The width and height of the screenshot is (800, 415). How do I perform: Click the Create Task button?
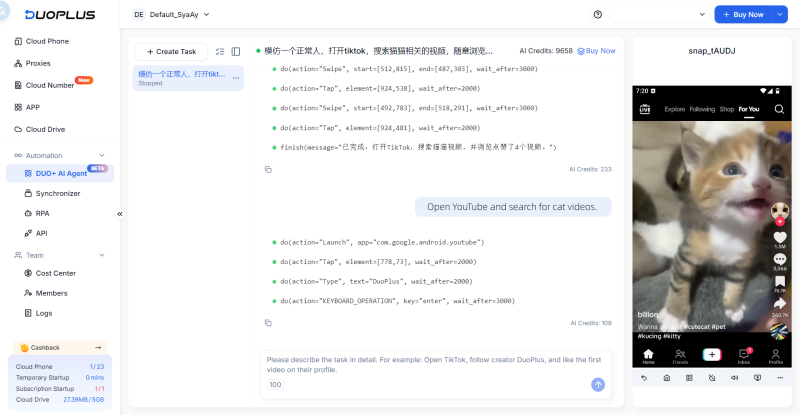[171, 51]
